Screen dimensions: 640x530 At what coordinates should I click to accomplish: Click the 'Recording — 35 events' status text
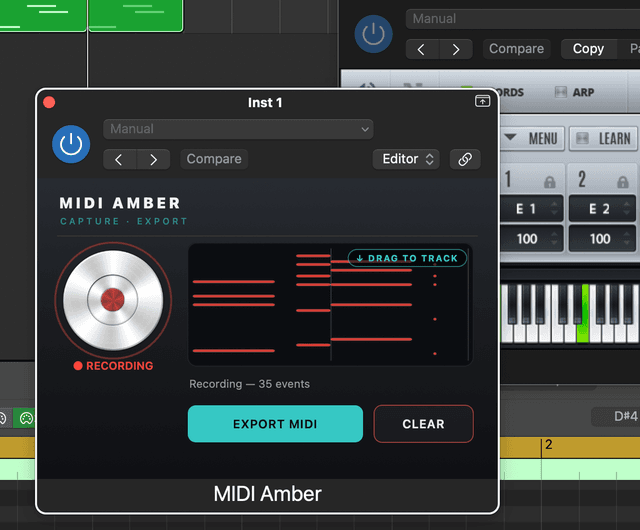[249, 384]
